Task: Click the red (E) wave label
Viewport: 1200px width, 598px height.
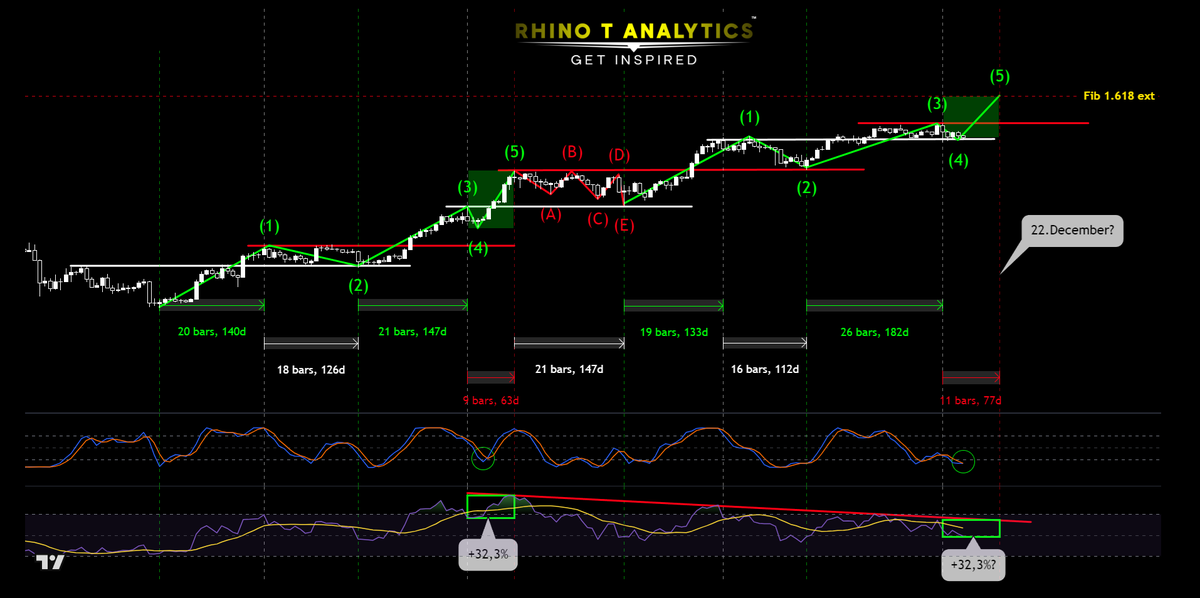Action: click(625, 227)
